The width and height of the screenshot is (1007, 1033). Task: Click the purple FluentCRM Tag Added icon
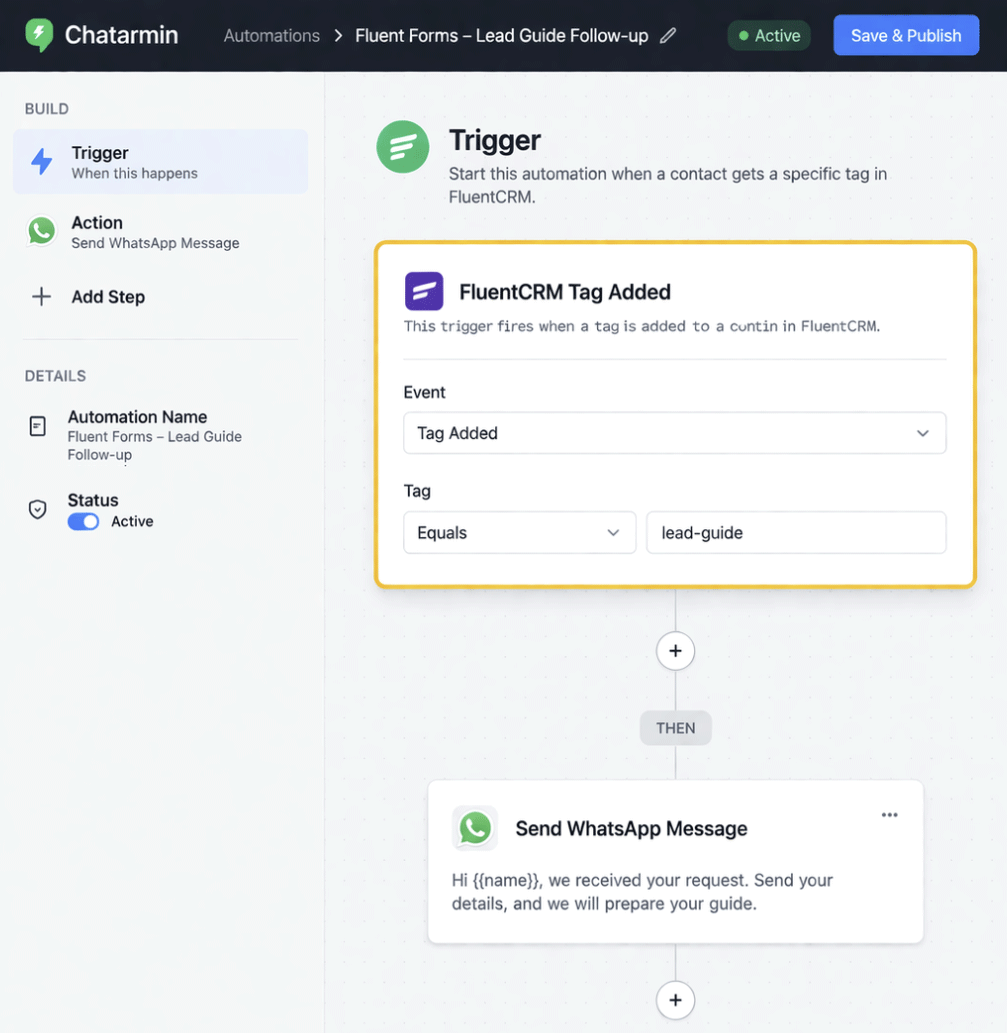pyautogui.click(x=424, y=292)
